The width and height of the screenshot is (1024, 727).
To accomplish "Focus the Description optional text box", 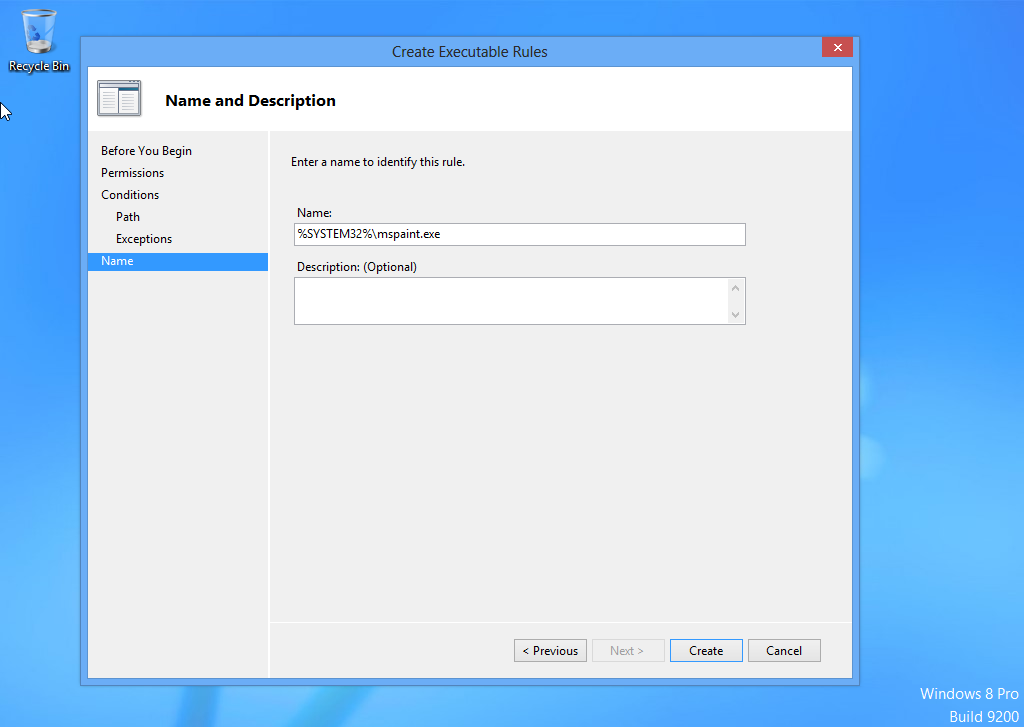I will tap(510, 300).
